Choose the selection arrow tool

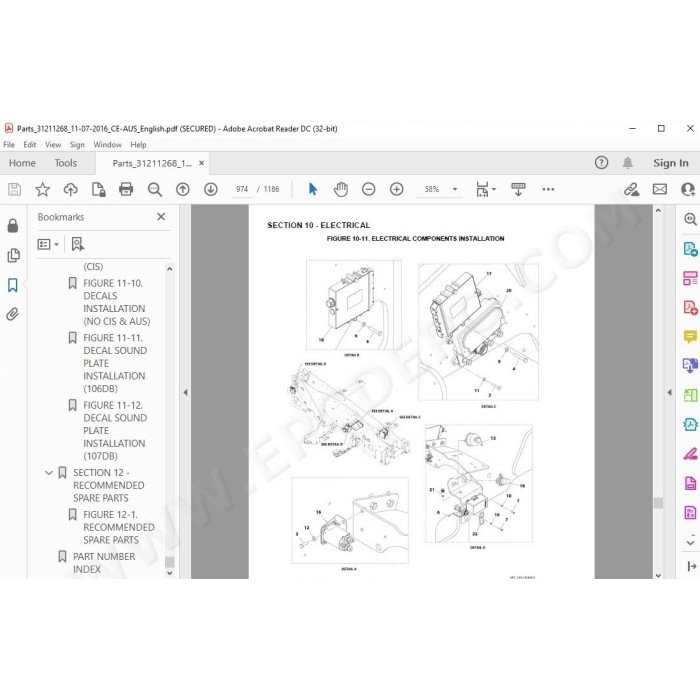tap(312, 189)
